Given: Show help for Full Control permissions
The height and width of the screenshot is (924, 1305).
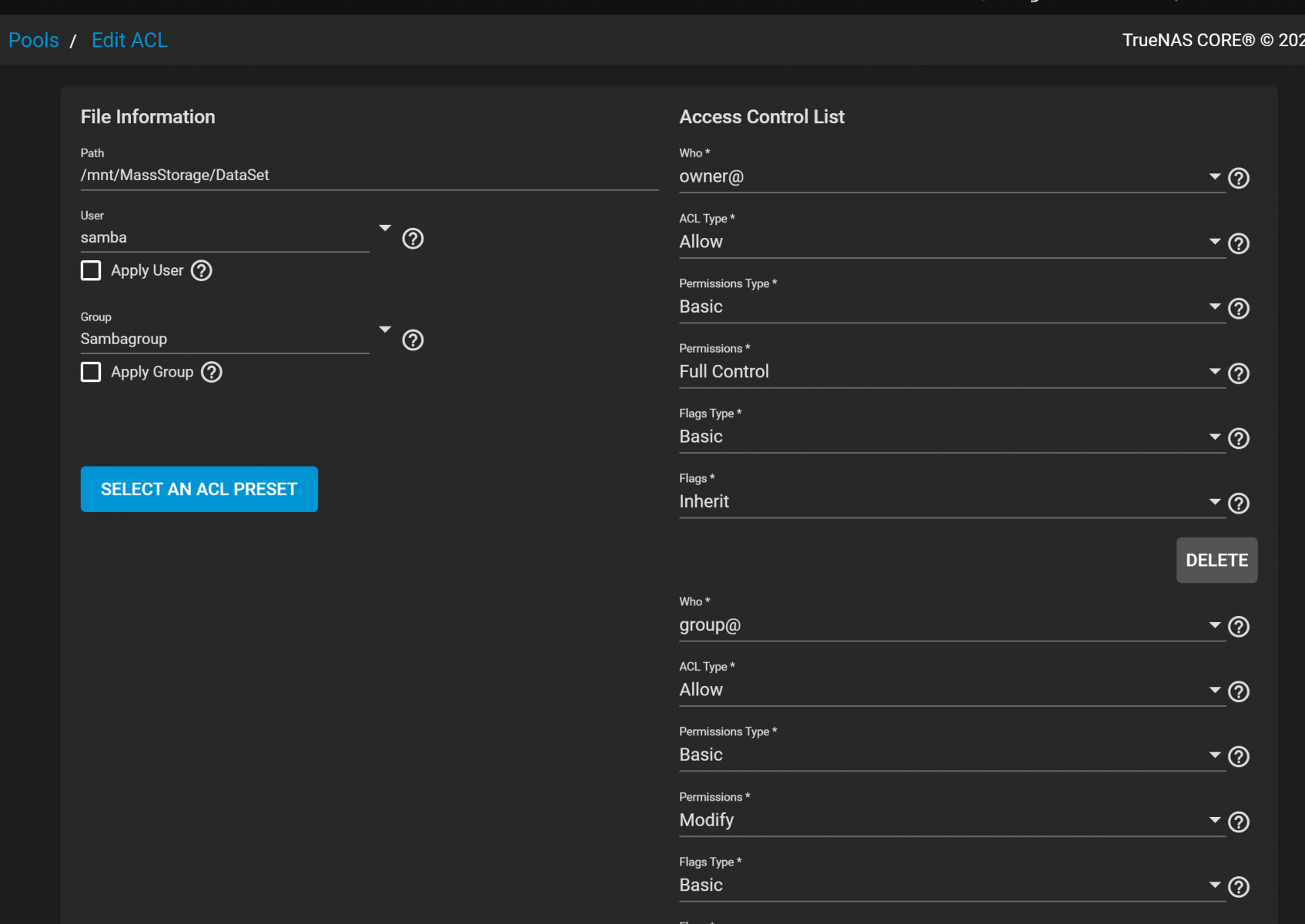Looking at the screenshot, I should (x=1238, y=373).
